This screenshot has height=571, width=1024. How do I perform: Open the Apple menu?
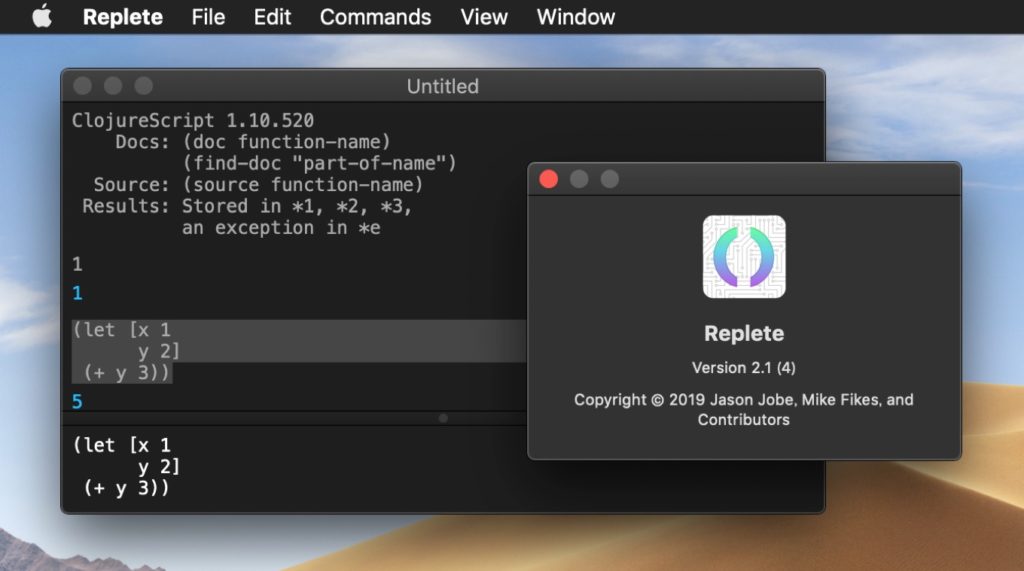pyautogui.click(x=41, y=17)
